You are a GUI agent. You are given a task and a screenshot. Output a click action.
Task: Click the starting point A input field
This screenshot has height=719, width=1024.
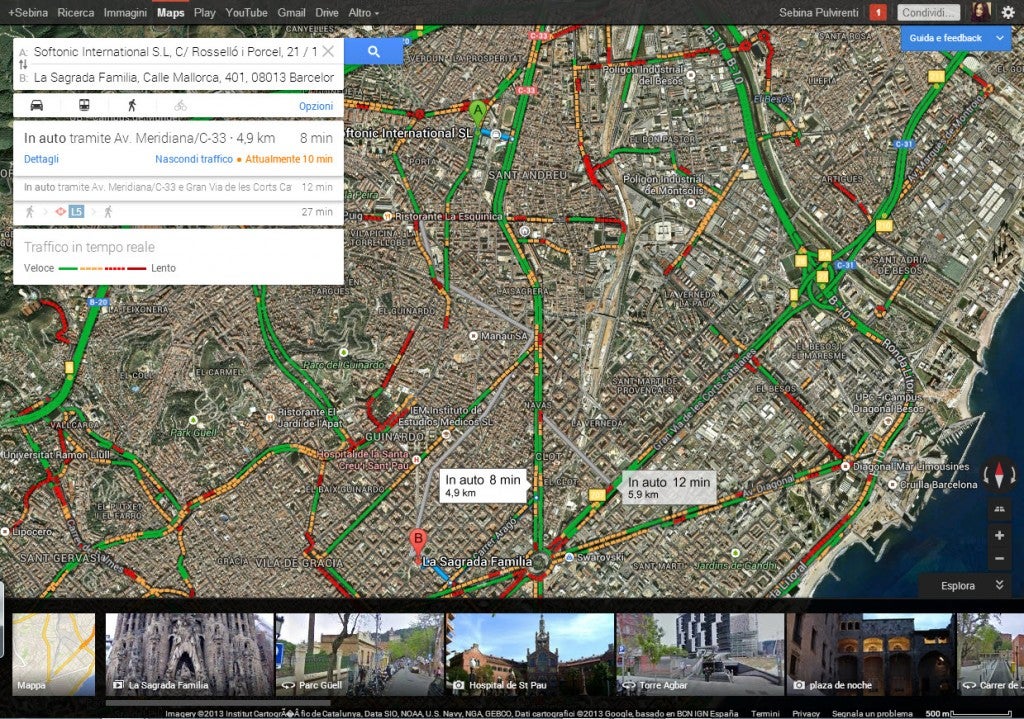175,52
